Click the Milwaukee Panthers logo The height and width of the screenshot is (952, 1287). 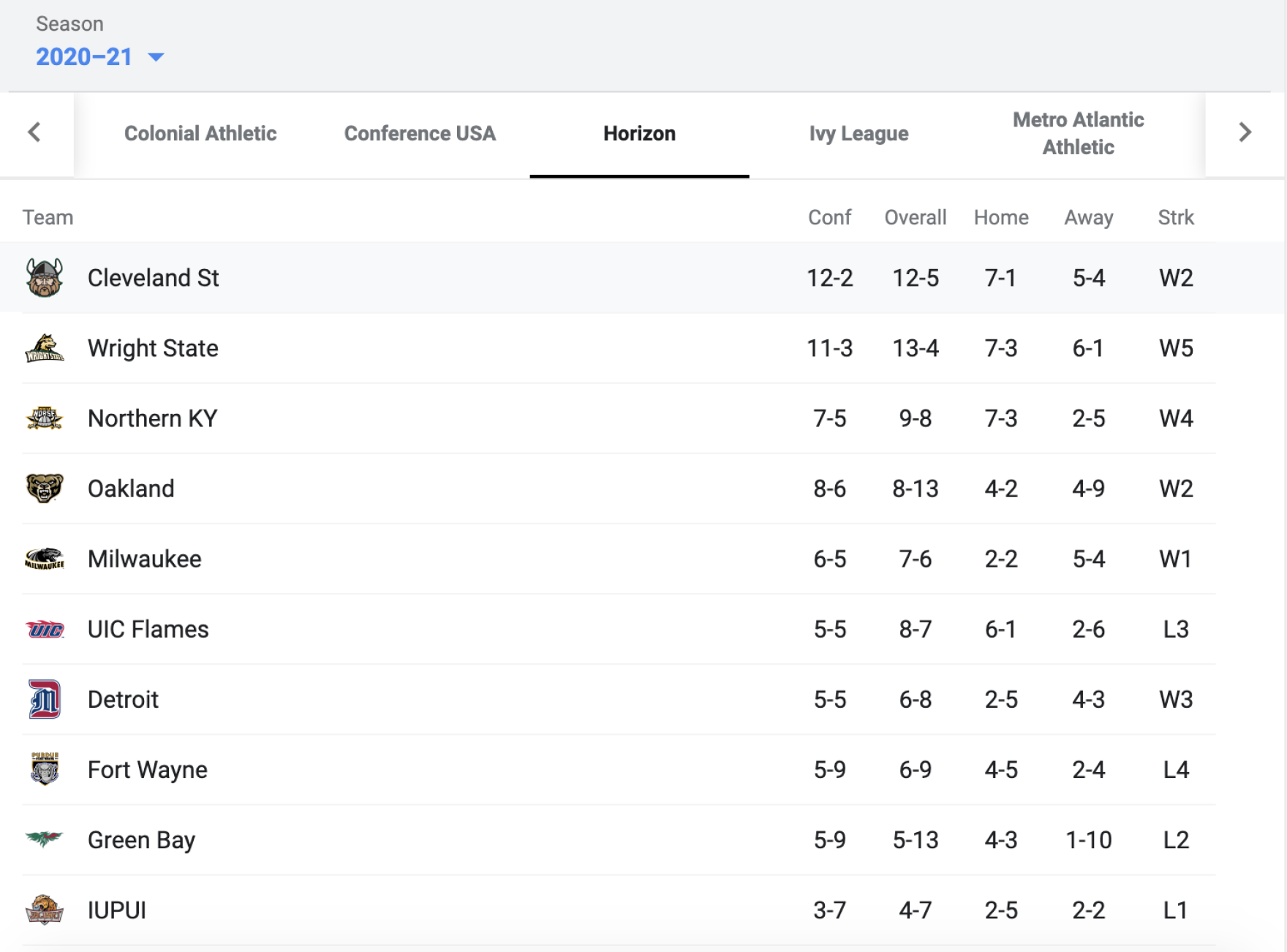click(44, 559)
